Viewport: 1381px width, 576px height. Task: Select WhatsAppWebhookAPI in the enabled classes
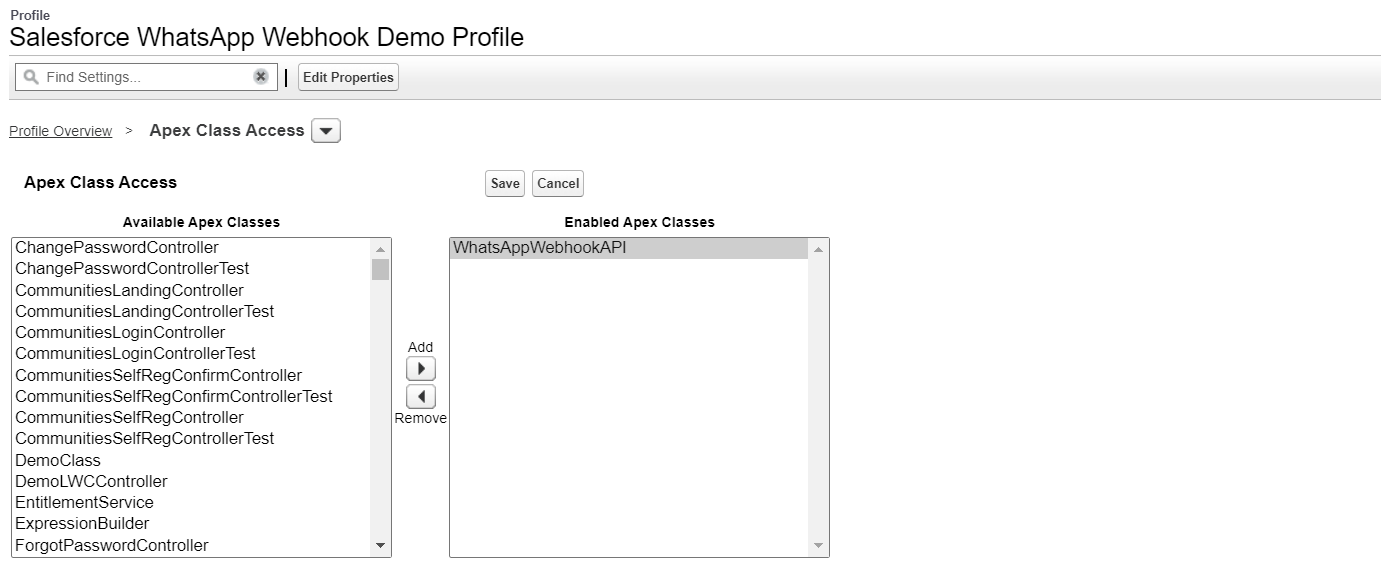click(540, 248)
